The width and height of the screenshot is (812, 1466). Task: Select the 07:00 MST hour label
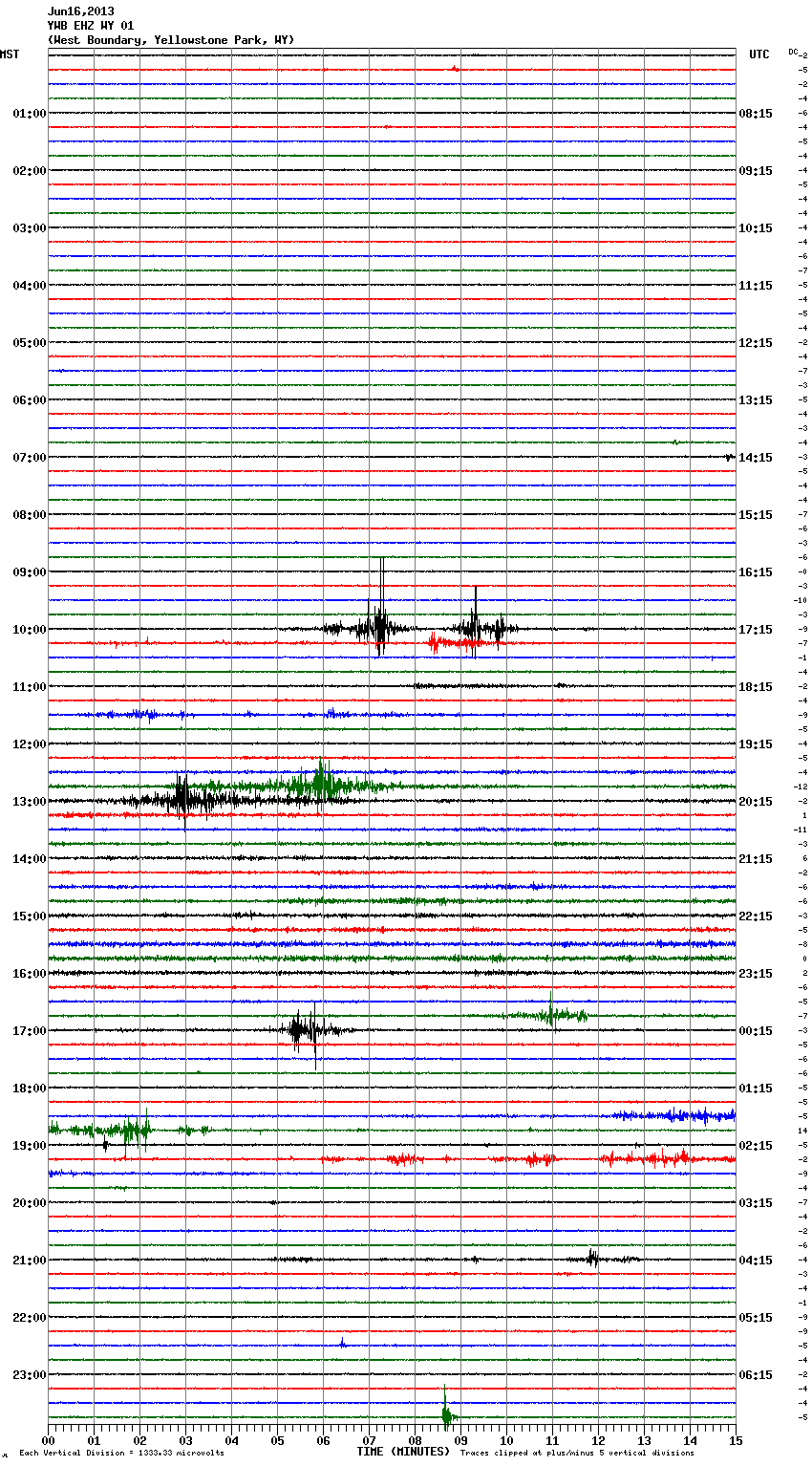[x=29, y=458]
